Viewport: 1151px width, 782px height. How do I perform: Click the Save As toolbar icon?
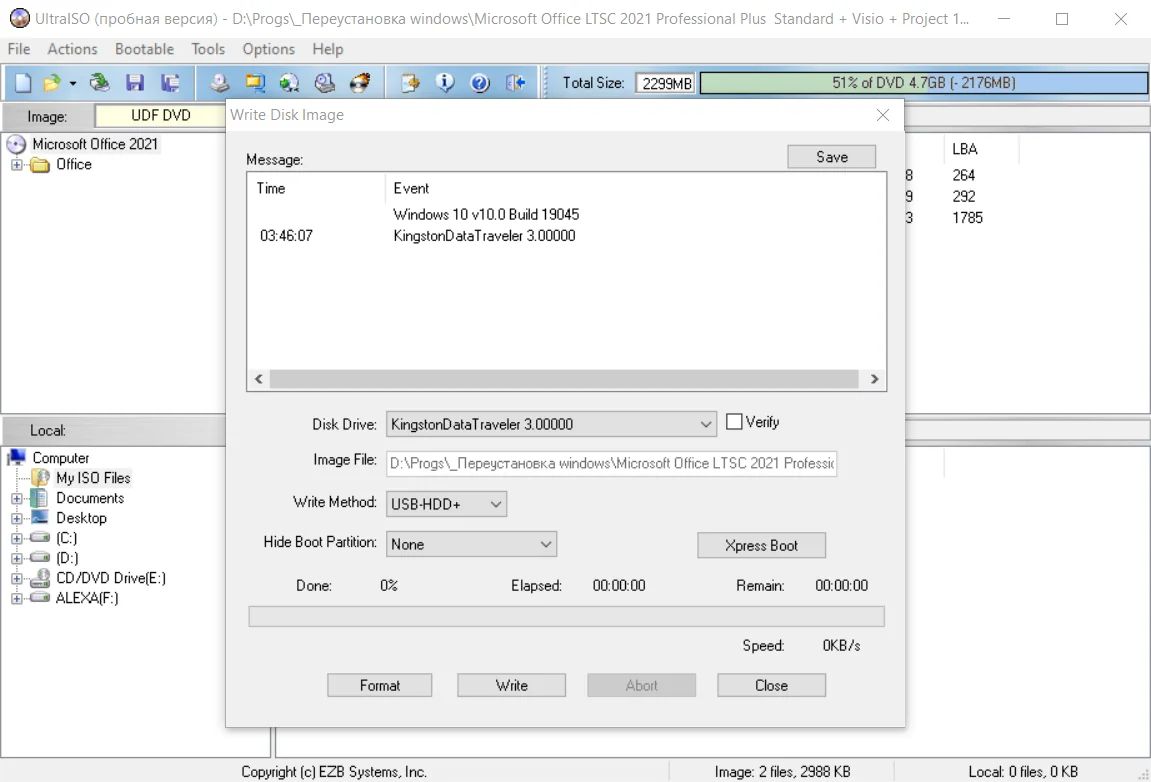click(x=170, y=82)
